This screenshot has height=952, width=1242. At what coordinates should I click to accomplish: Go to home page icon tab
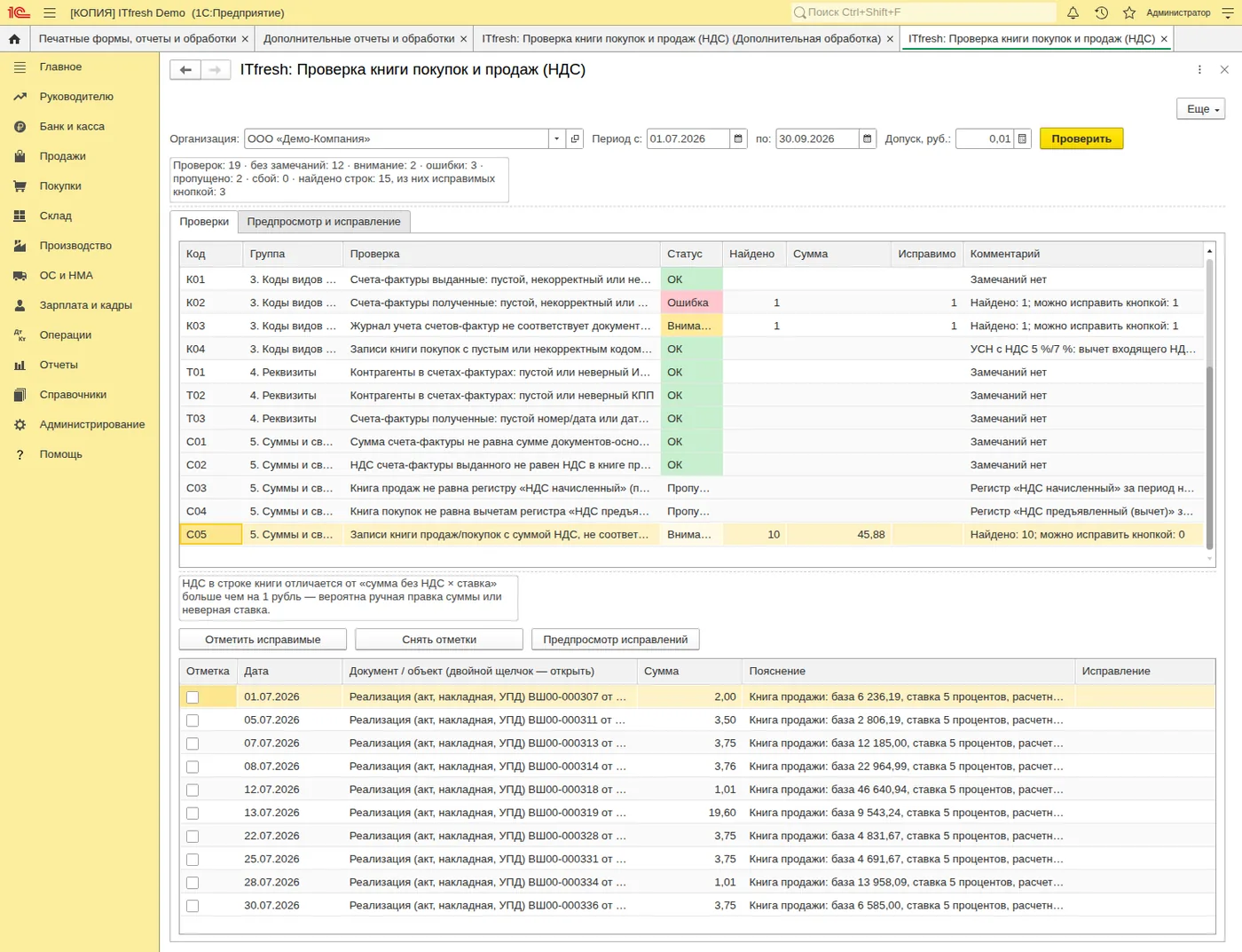(x=14, y=39)
